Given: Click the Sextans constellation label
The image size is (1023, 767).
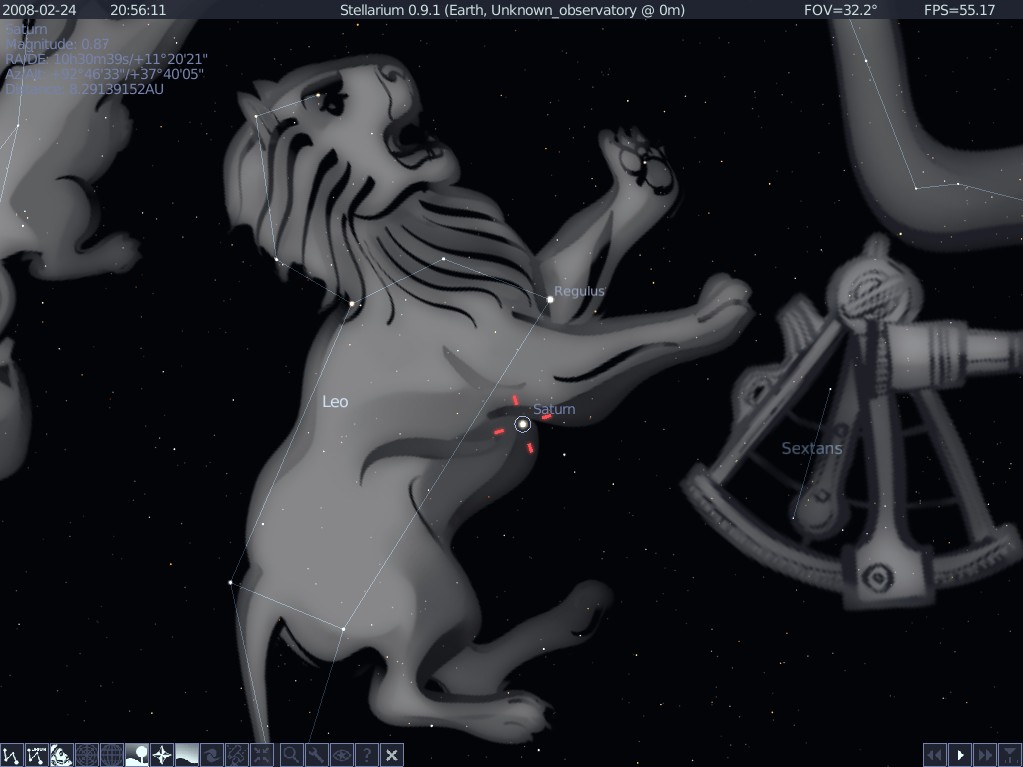Looking at the screenshot, I should pos(812,448).
